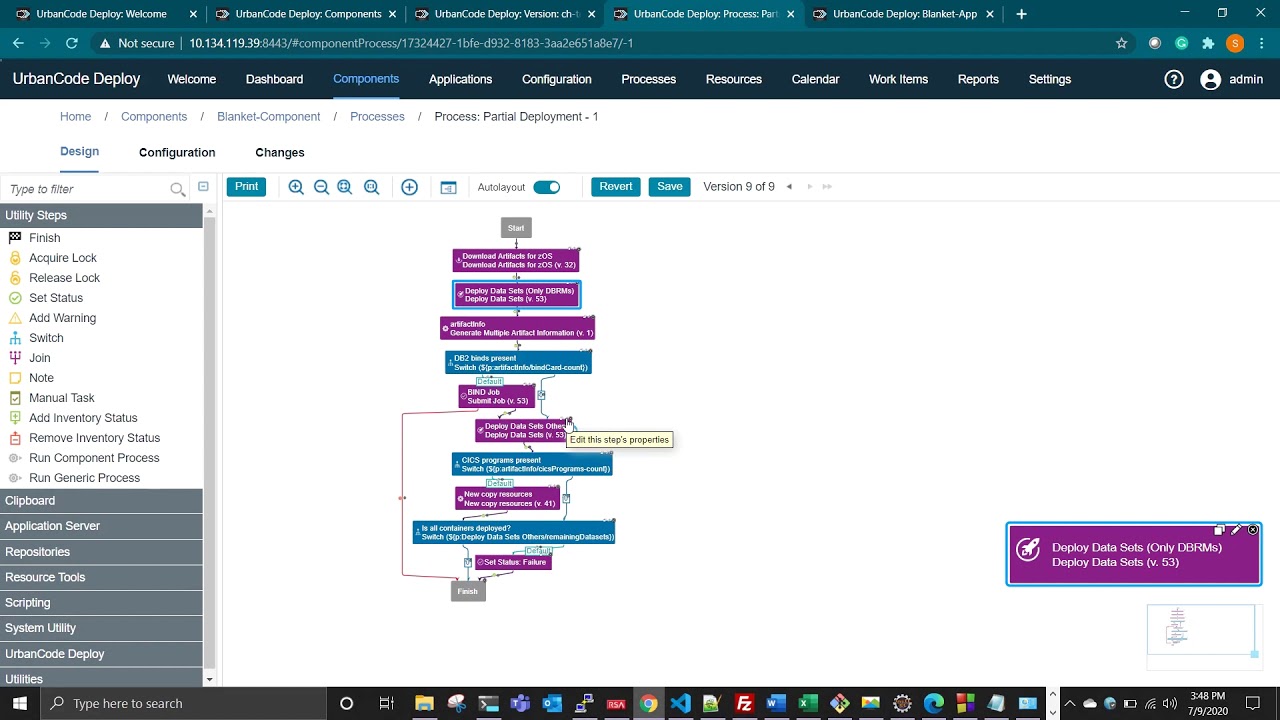Toggle the Autolayout switch
This screenshot has width=1280, height=720.
[547, 187]
